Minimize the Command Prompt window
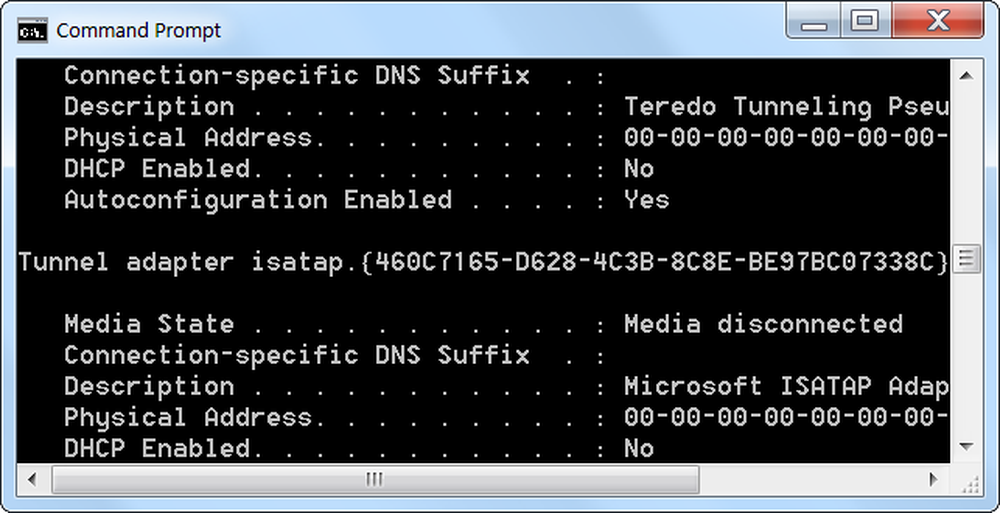1000x513 pixels. click(x=814, y=22)
